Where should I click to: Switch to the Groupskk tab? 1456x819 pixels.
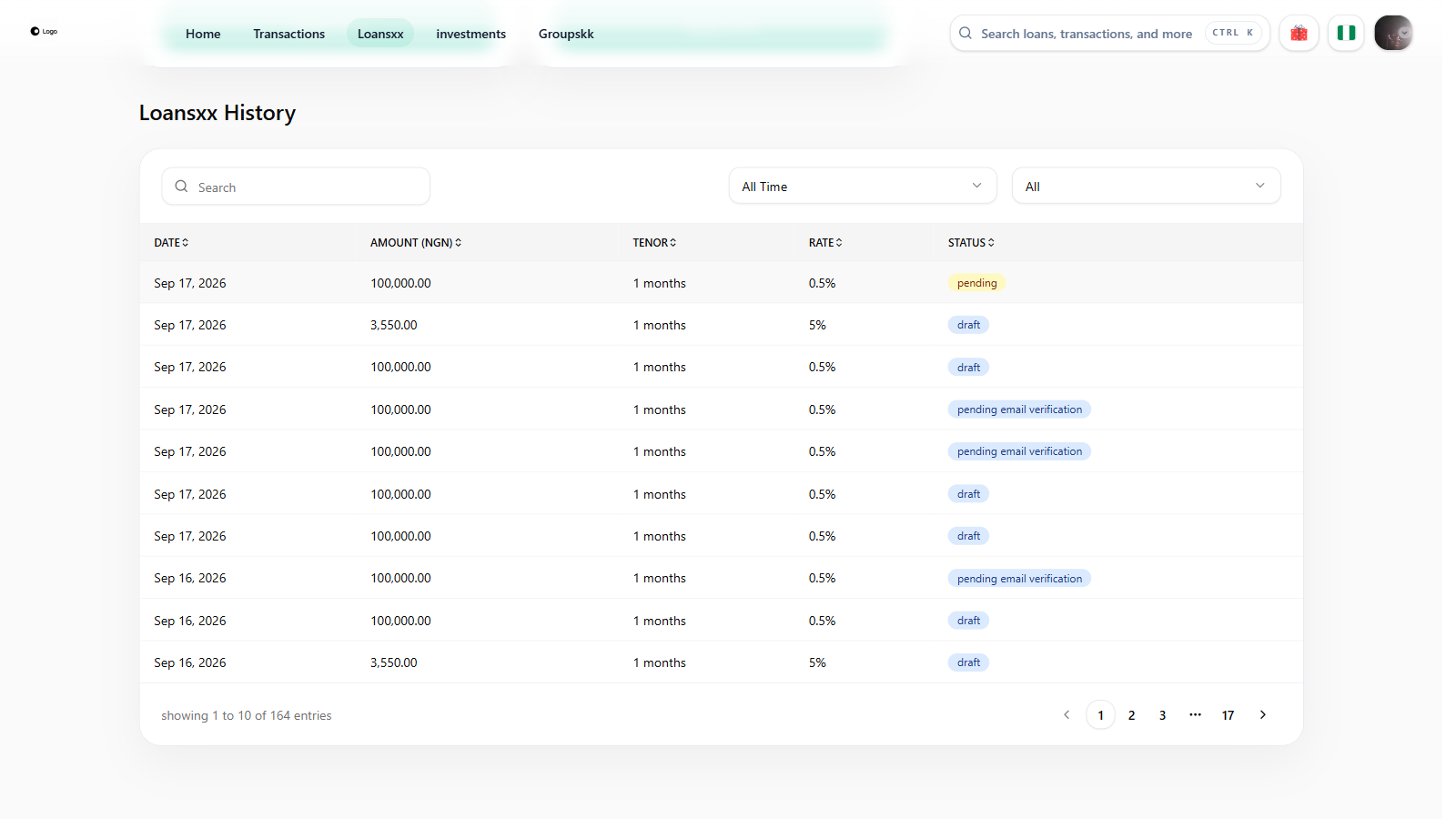(x=566, y=34)
